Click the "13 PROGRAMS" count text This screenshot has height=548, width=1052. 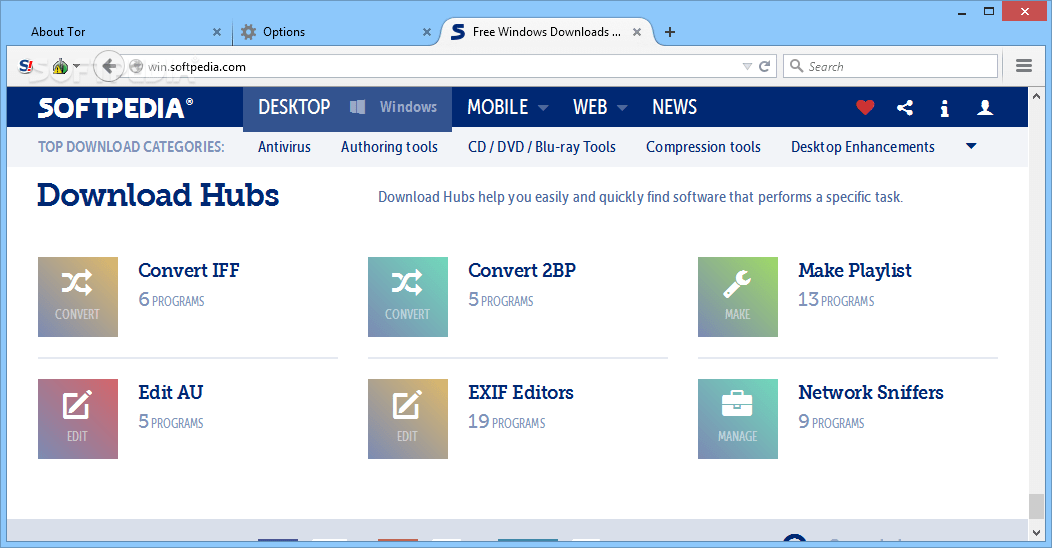click(x=836, y=300)
